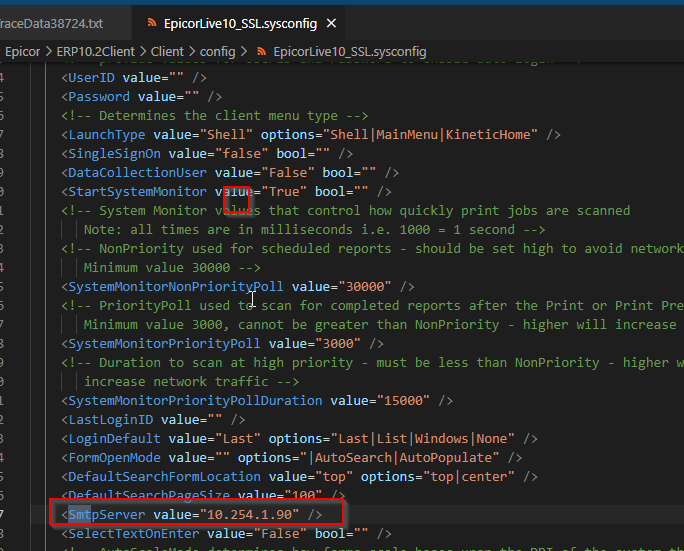This screenshot has width=684, height=551.
Task: Click the DefaultSearchFormLocation tag name
Action: coord(164,476)
